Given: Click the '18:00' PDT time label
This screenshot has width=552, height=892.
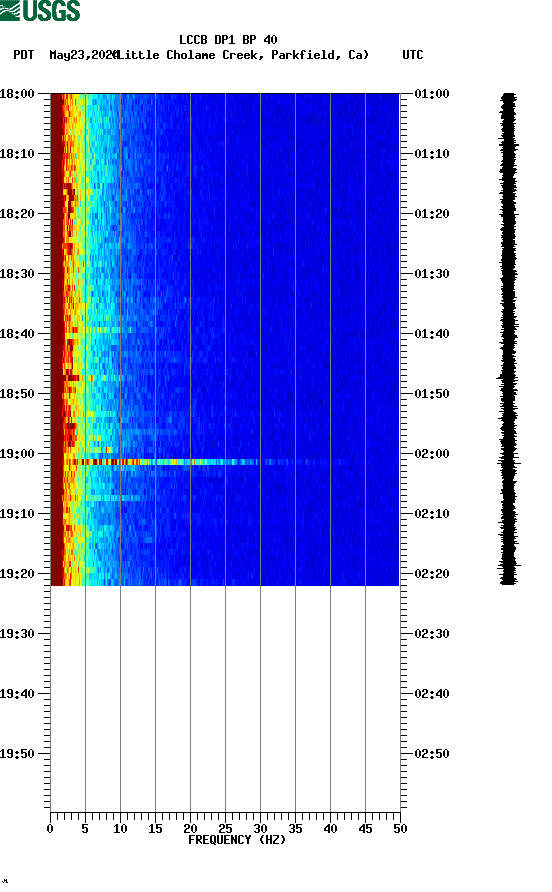Looking at the screenshot, I should (x=17, y=94).
